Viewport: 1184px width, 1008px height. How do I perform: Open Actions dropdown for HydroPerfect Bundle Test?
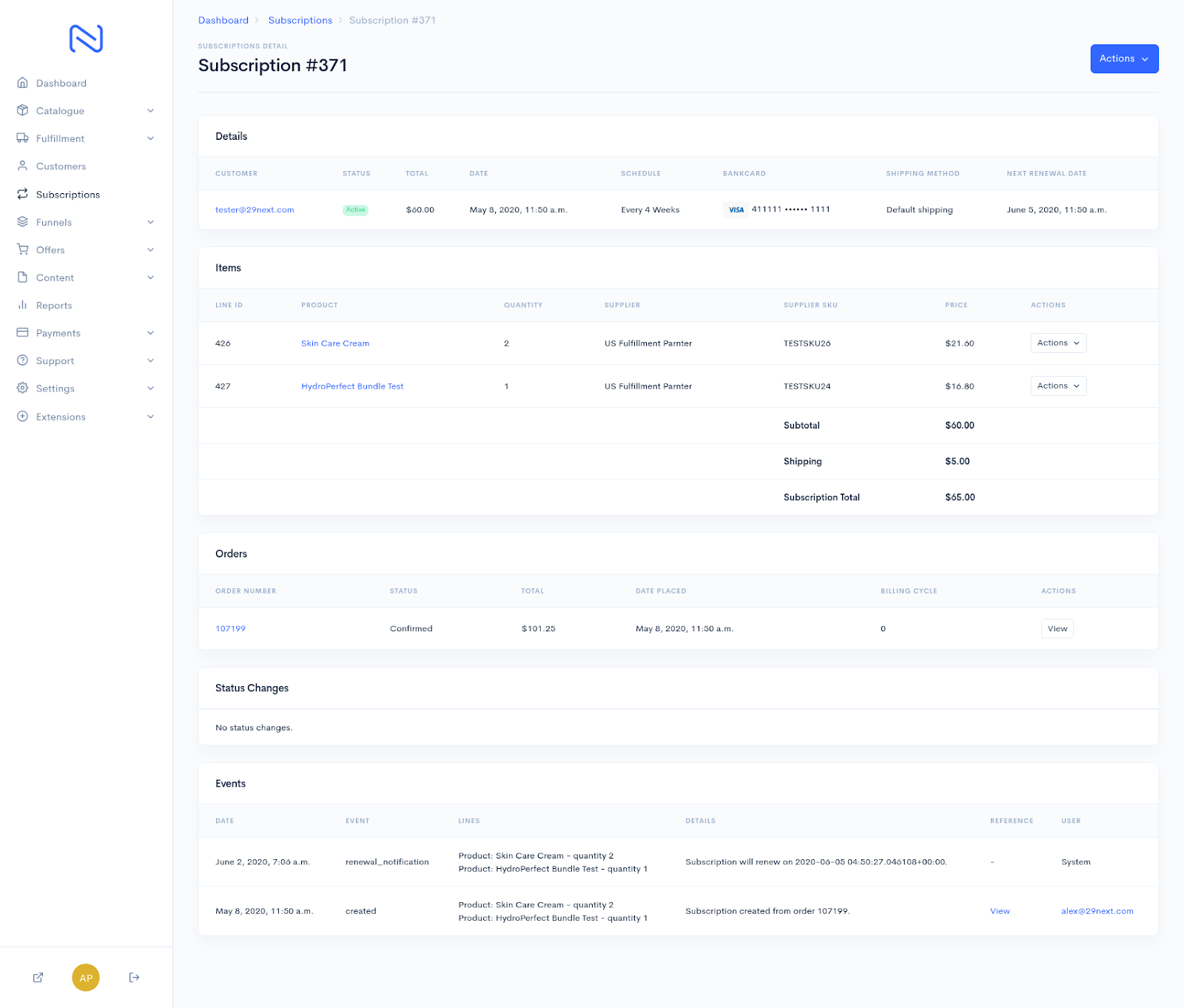(x=1058, y=386)
